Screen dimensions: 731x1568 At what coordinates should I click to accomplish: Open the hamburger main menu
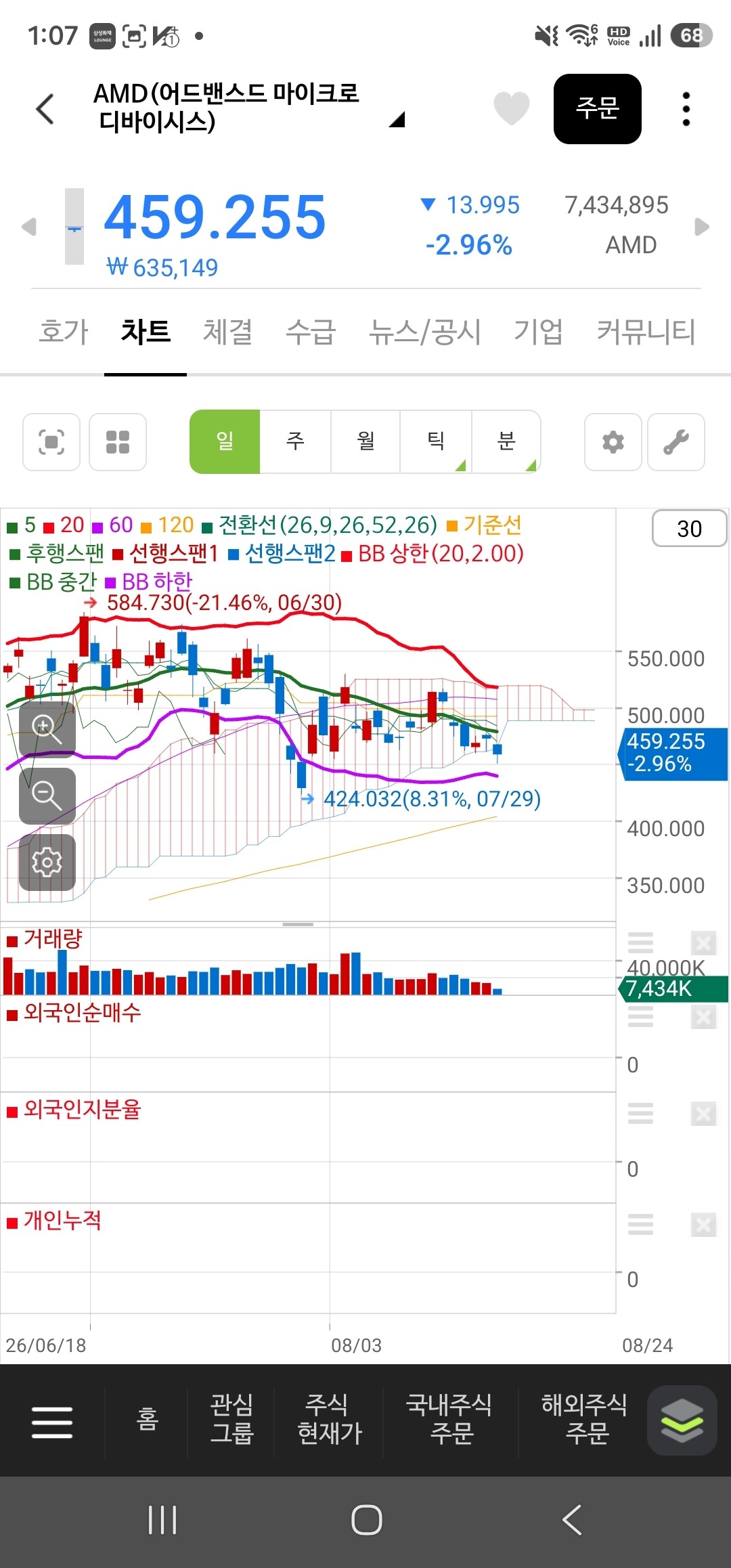pyautogui.click(x=52, y=1421)
